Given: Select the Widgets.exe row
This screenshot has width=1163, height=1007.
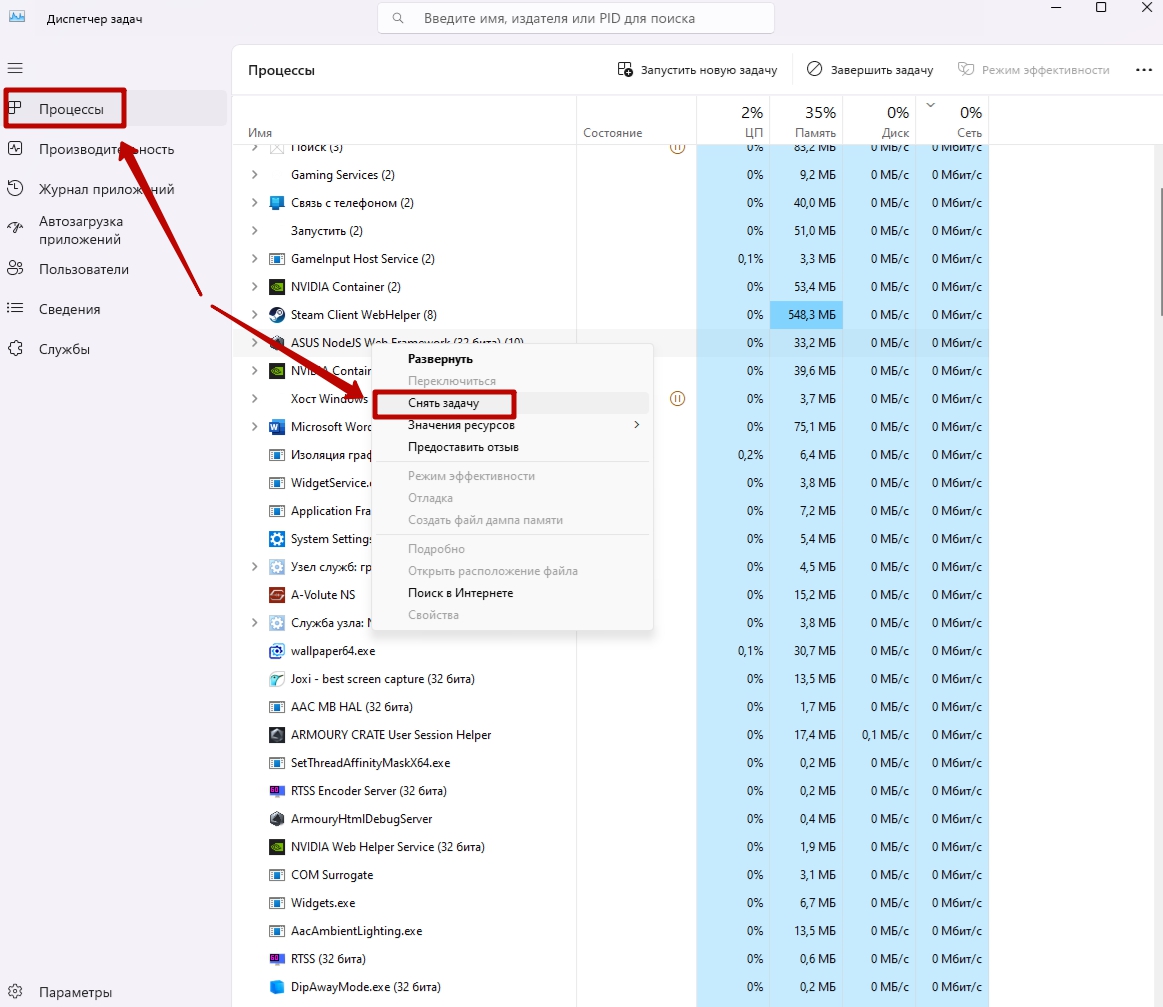Looking at the screenshot, I should click(611, 903).
